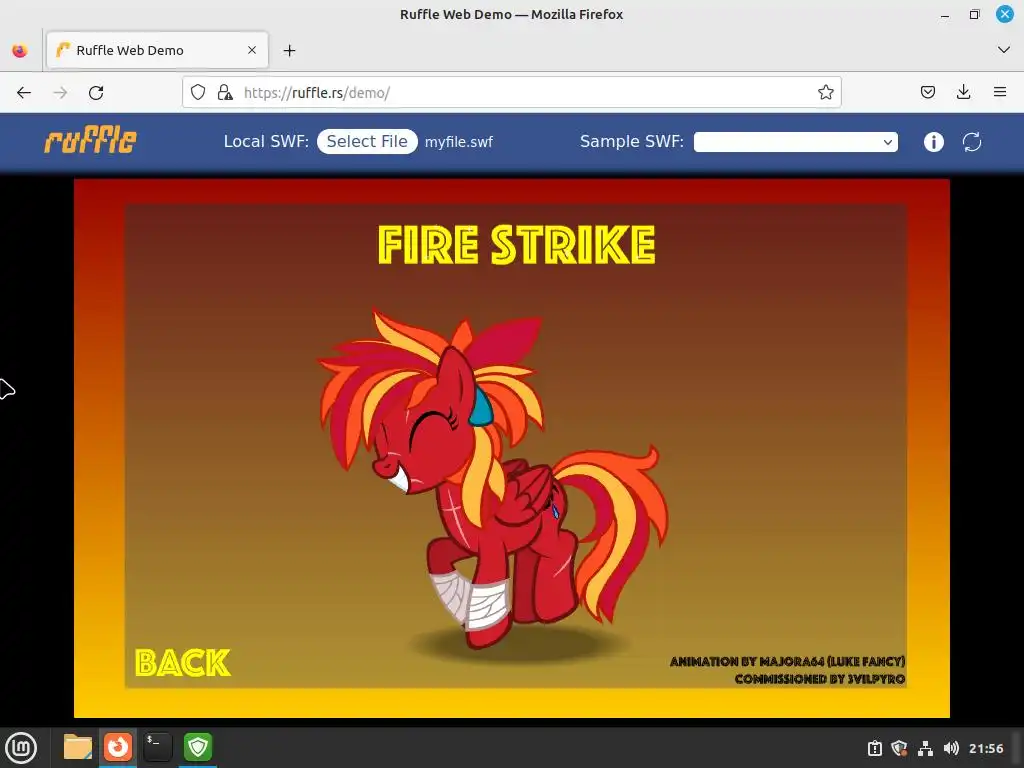Screen dimensions: 1024x768
Task: Click the Select File button
Action: pos(367,142)
